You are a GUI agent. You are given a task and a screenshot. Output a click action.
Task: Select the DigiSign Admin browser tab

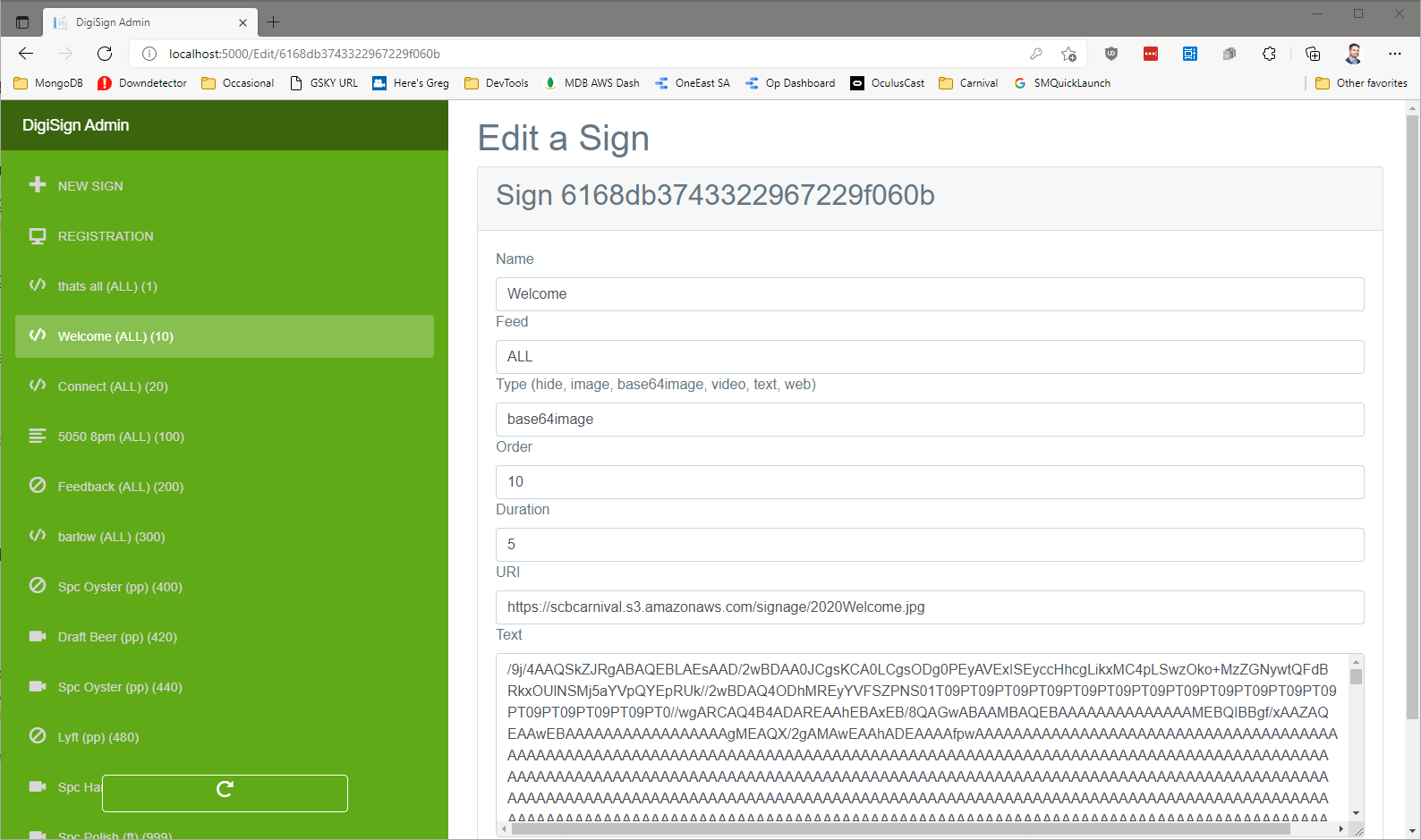[149, 22]
